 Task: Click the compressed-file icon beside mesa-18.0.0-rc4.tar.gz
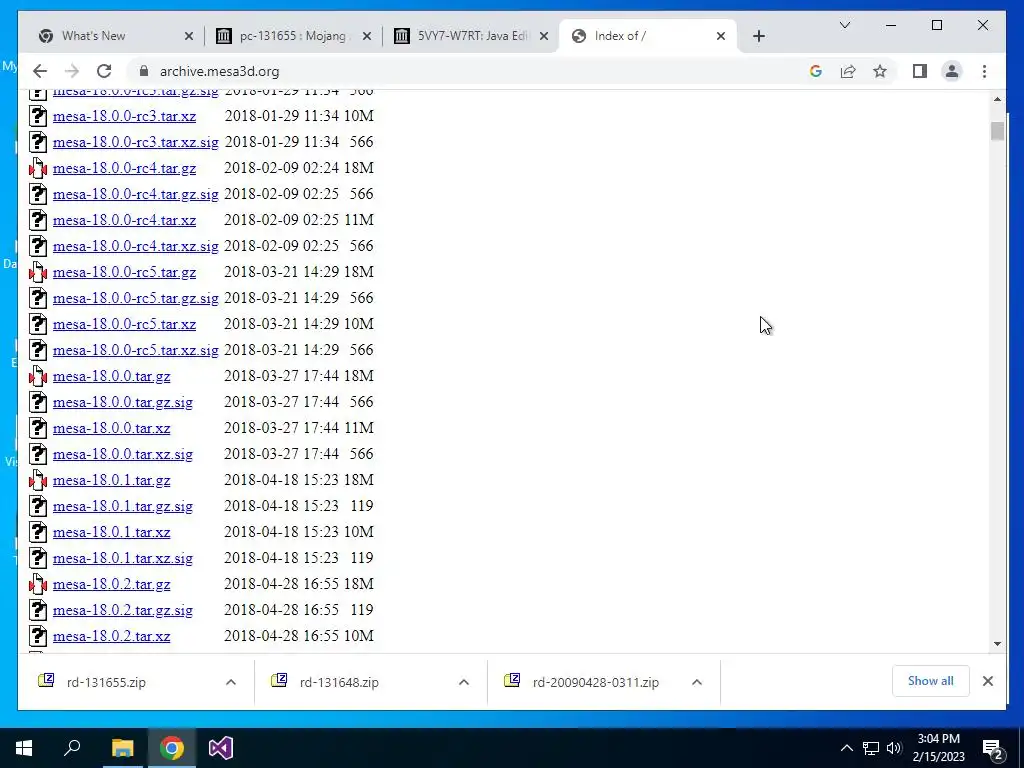38,168
